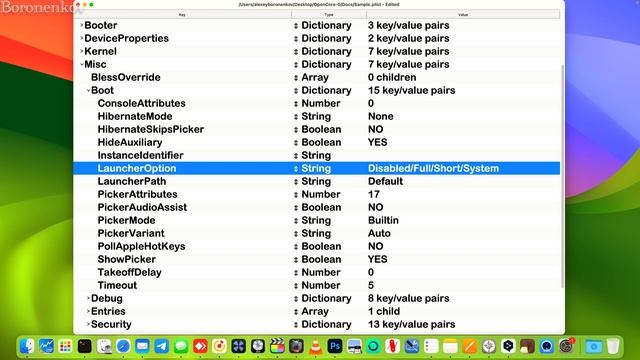This screenshot has height=360, width=640.
Task: Expand the Entries array row
Action: tap(88, 311)
